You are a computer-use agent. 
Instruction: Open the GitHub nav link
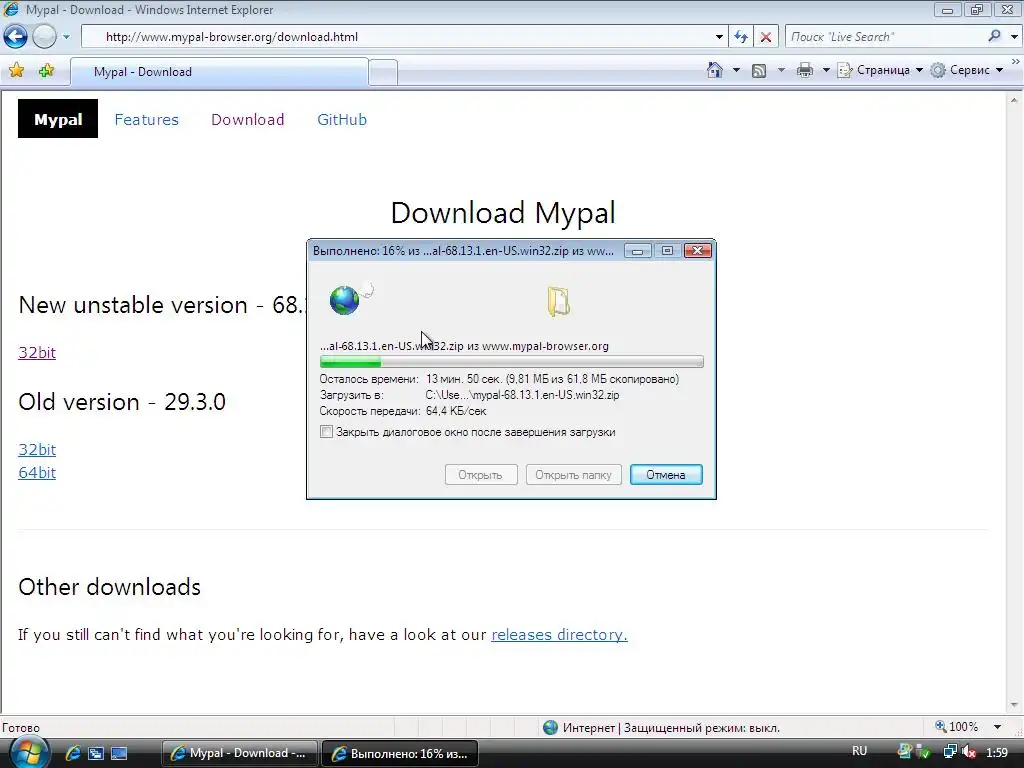click(342, 120)
